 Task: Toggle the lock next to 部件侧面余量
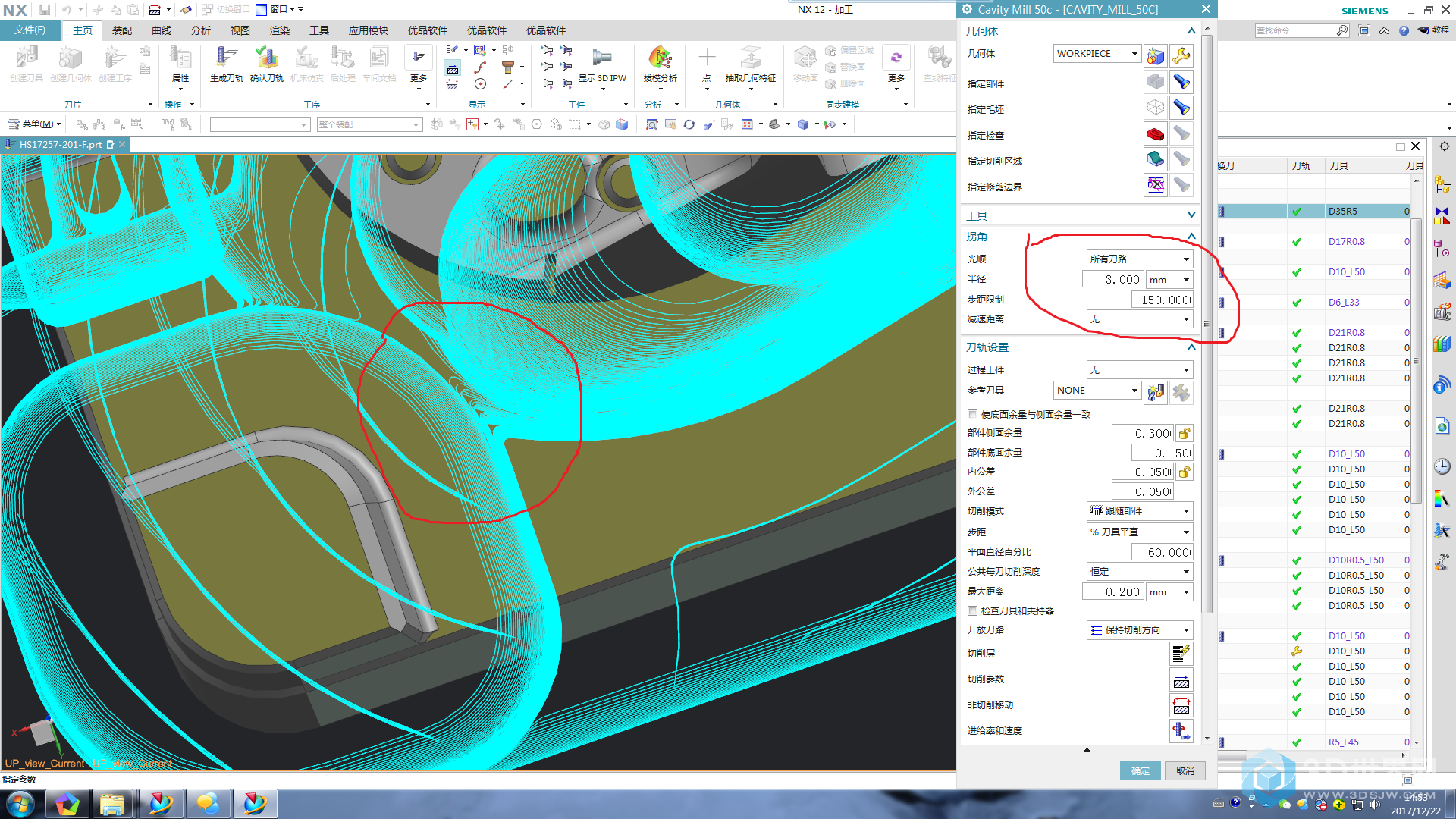tap(1185, 433)
